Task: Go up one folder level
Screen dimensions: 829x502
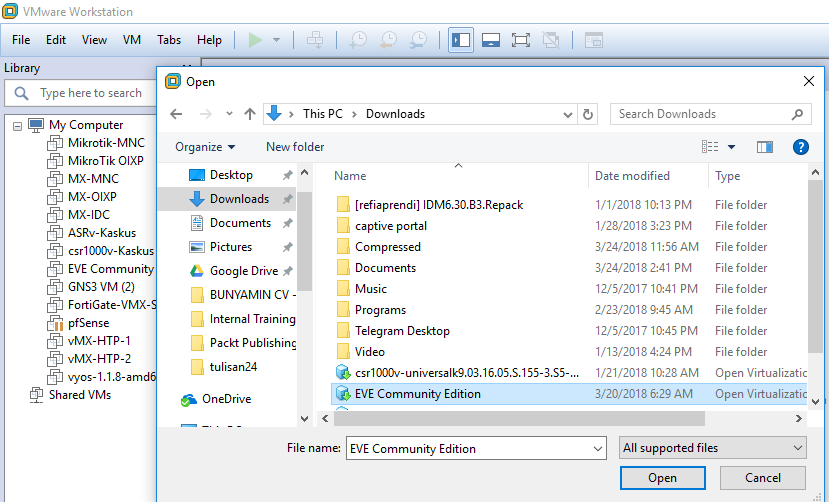Action: point(250,114)
